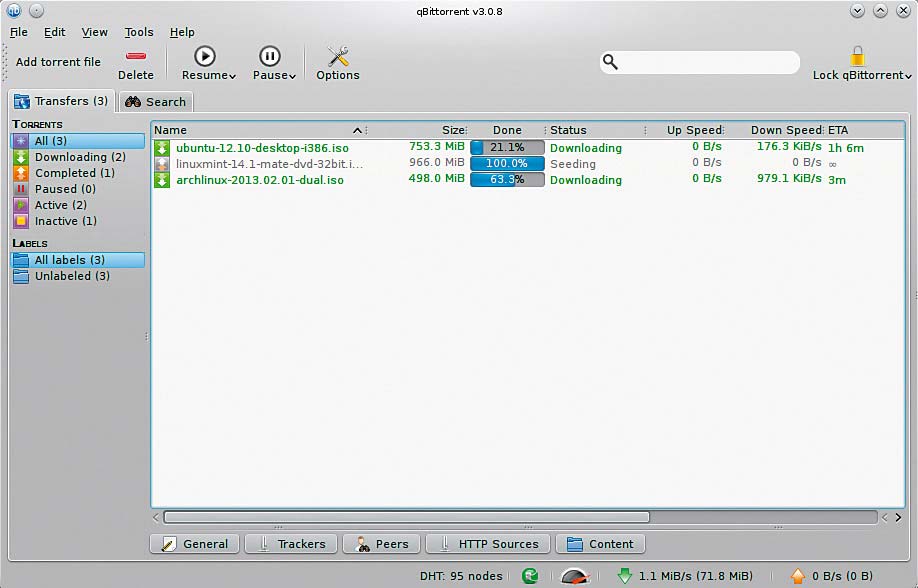The width and height of the screenshot is (918, 588).
Task: Open Options via wrench and screwdriver icon
Action: coord(338,56)
